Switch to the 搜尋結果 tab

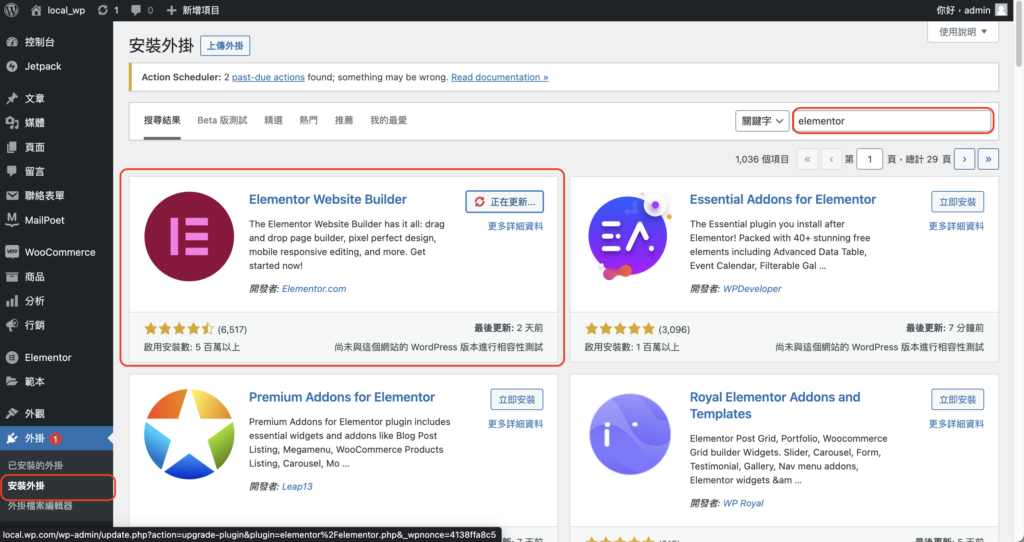(162, 121)
